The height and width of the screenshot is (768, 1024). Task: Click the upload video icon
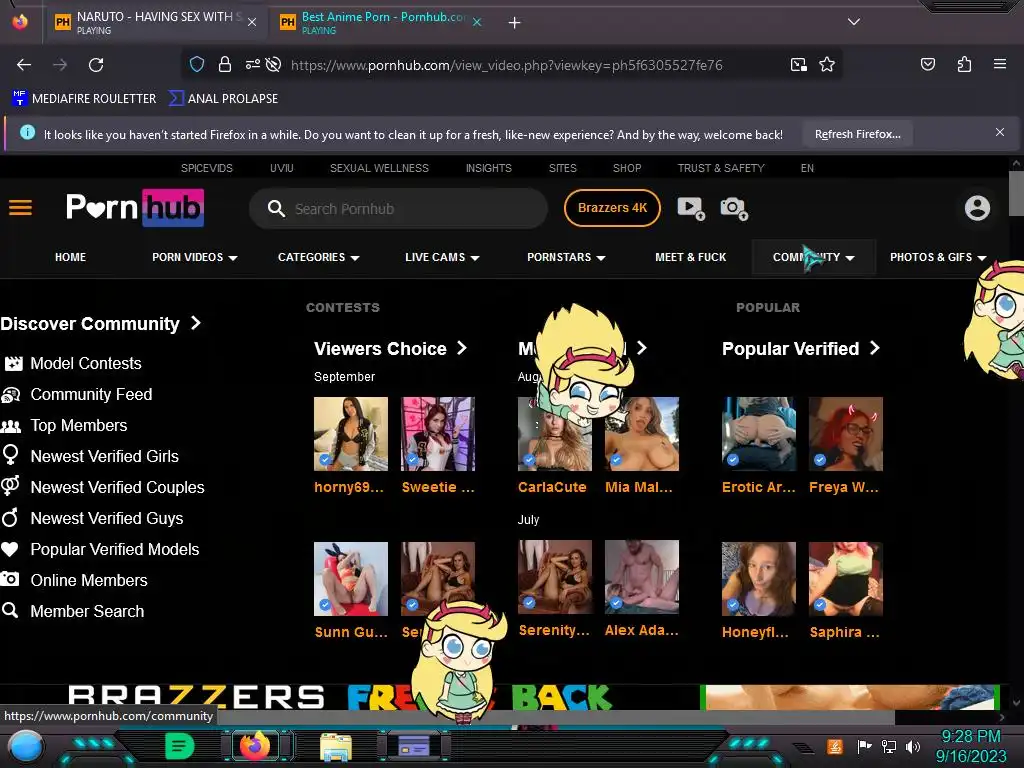click(691, 208)
